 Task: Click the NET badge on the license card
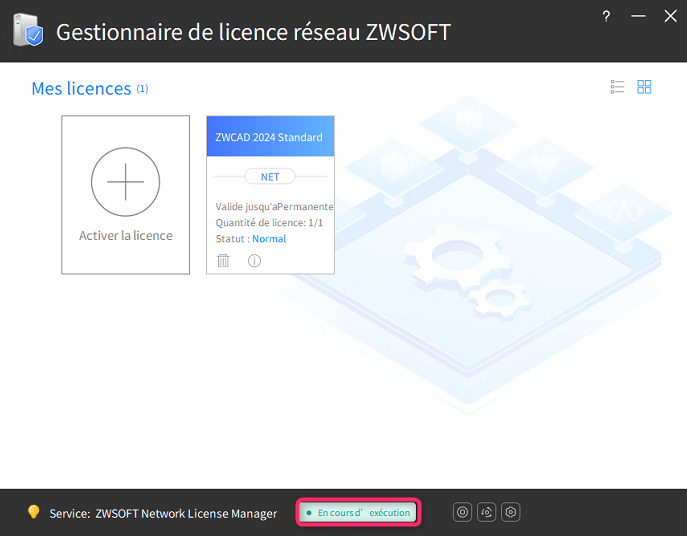pyautogui.click(x=270, y=177)
